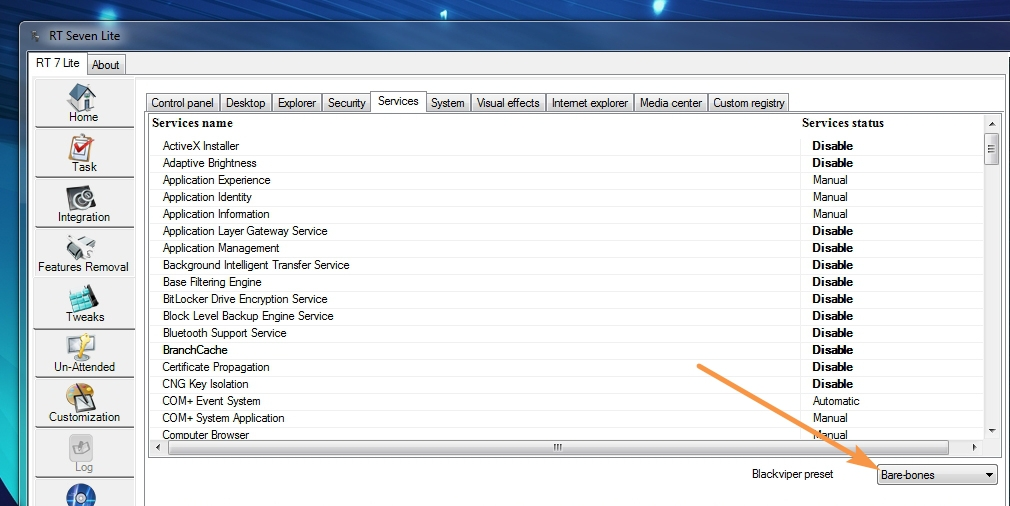Select the COM+ Event System row
Screen dimensions: 1010x506
tap(567, 401)
